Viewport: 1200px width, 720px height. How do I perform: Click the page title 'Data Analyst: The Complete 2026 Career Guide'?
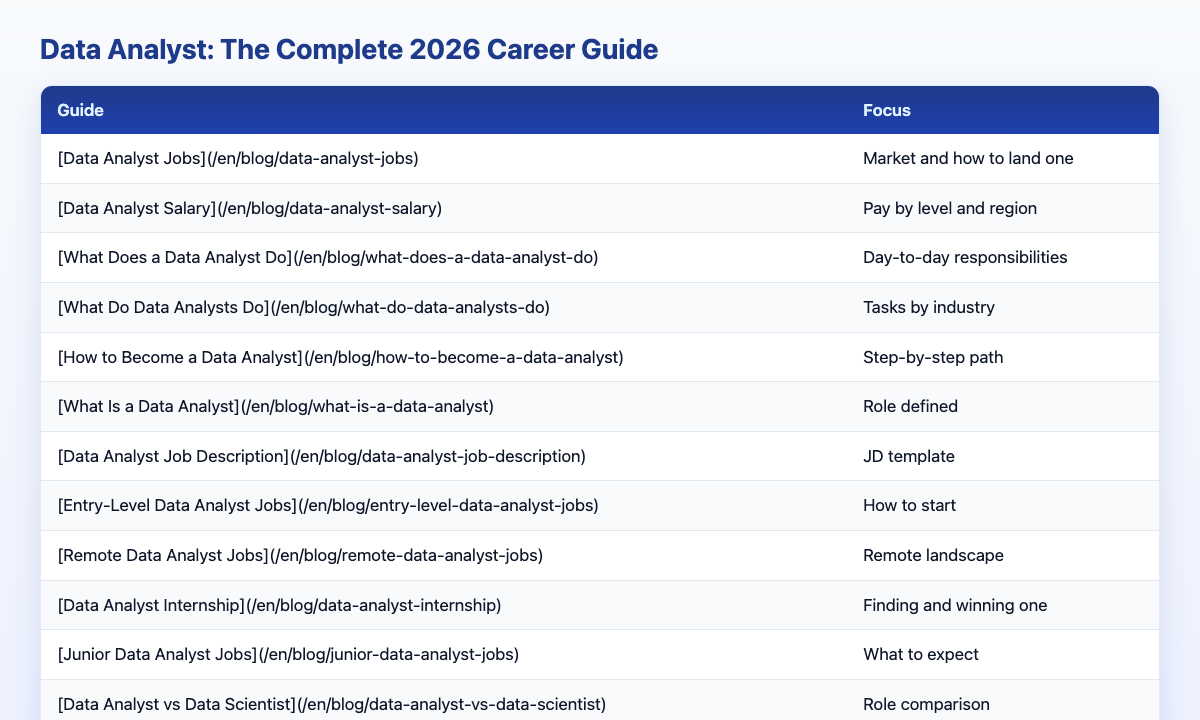click(349, 51)
